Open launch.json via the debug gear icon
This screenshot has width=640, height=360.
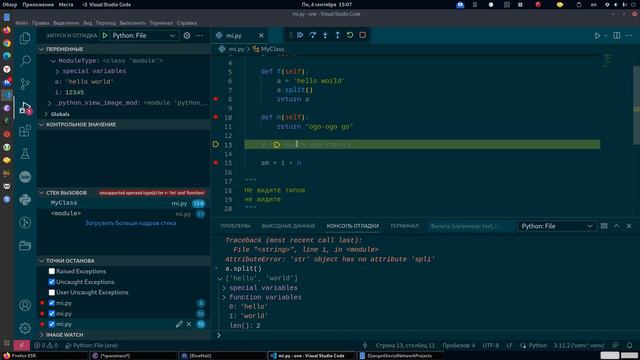tap(187, 36)
